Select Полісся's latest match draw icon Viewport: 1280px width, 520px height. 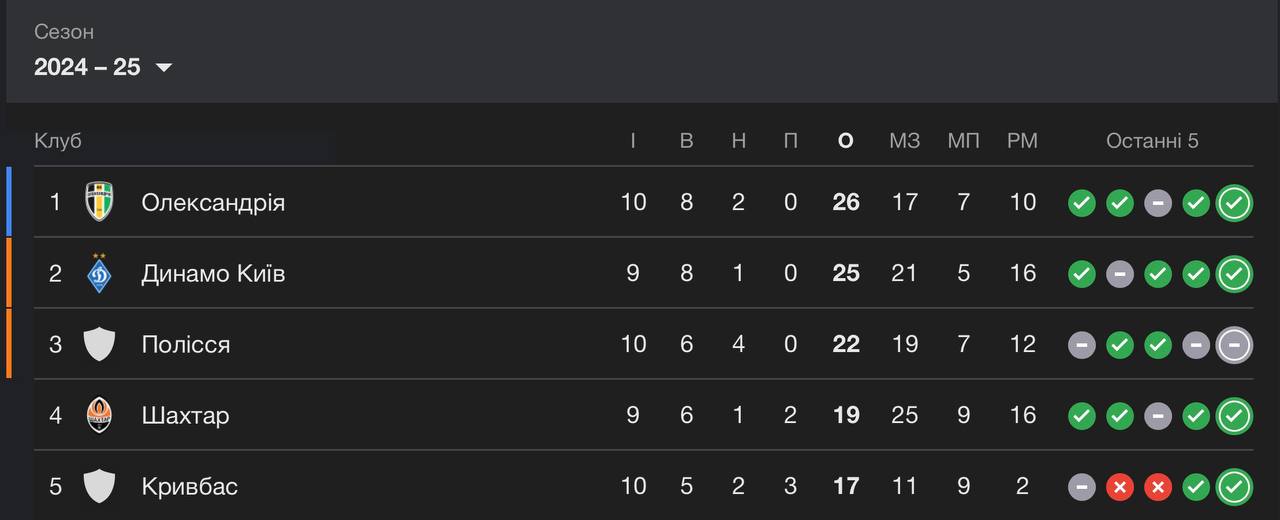(x=1234, y=345)
